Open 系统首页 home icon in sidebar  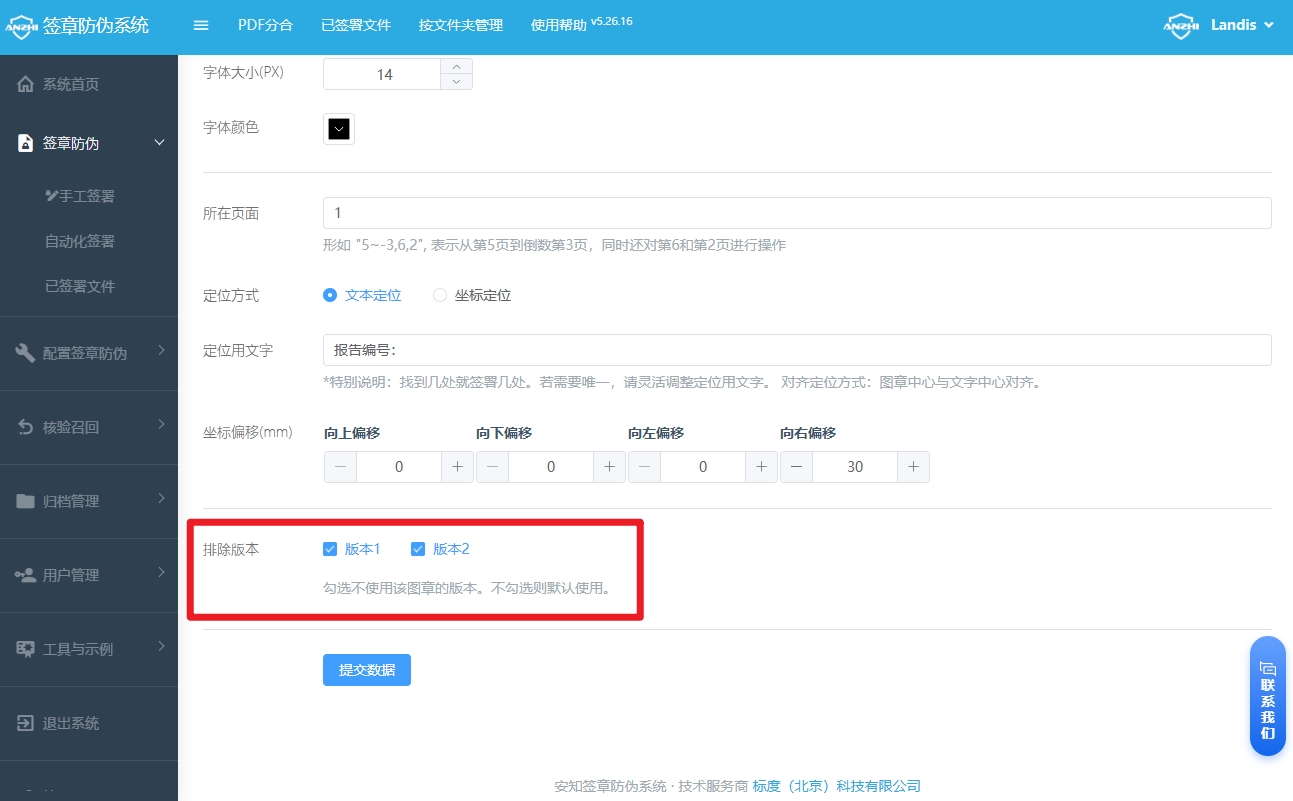point(26,84)
